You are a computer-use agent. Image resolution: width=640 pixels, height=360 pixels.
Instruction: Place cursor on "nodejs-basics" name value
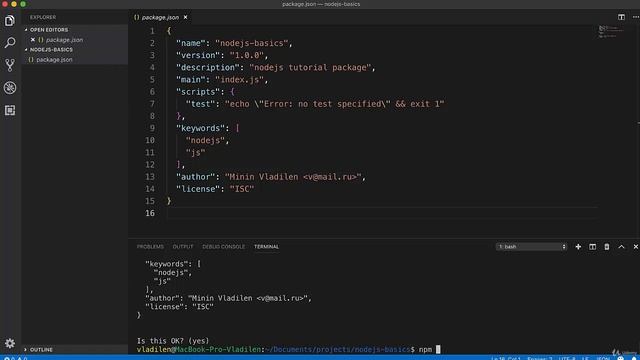click(251, 43)
